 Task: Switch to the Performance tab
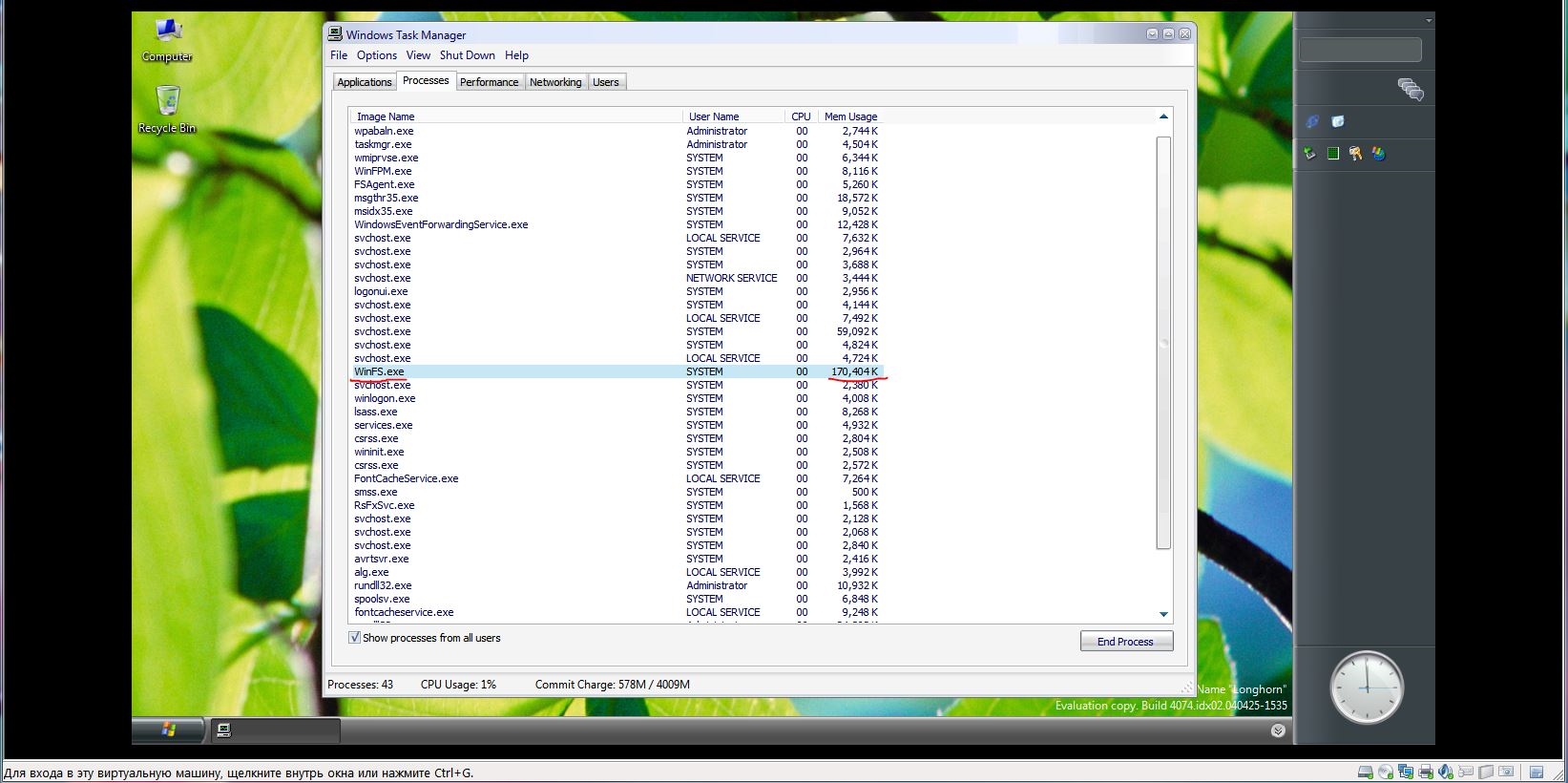pyautogui.click(x=490, y=82)
